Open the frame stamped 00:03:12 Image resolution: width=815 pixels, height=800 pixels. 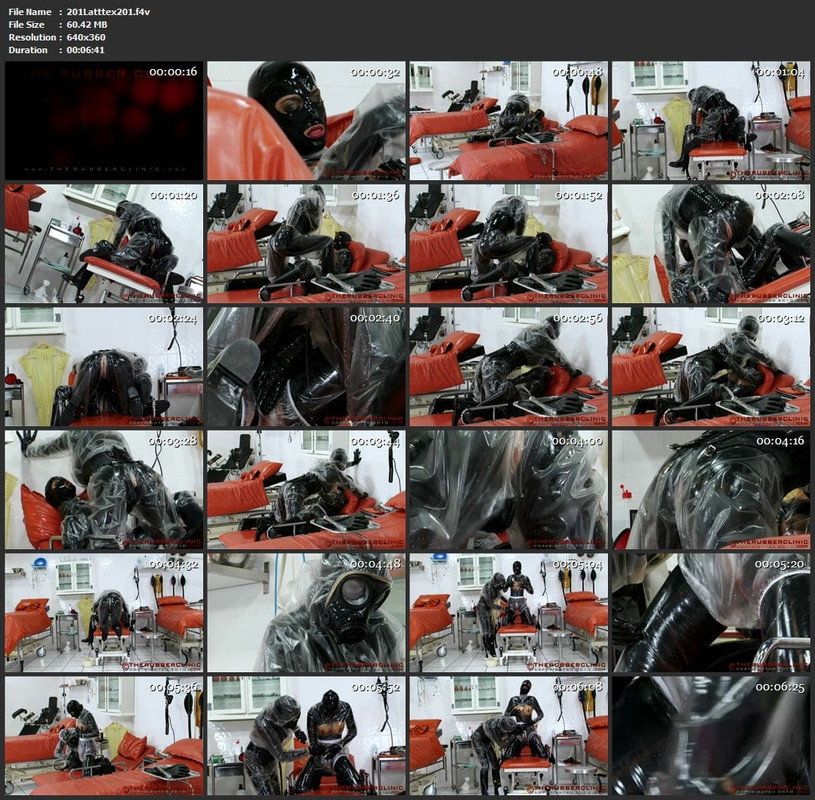point(711,366)
